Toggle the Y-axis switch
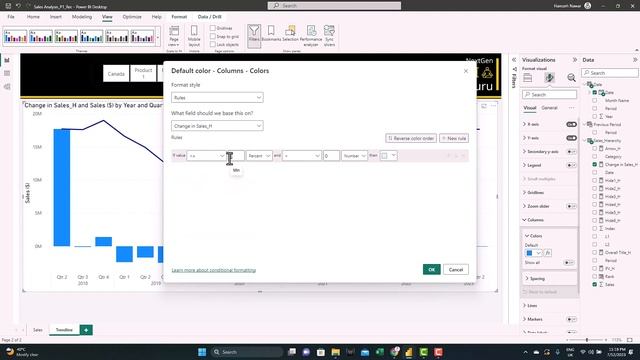Viewport: 640px width, 360px height. click(x=571, y=138)
